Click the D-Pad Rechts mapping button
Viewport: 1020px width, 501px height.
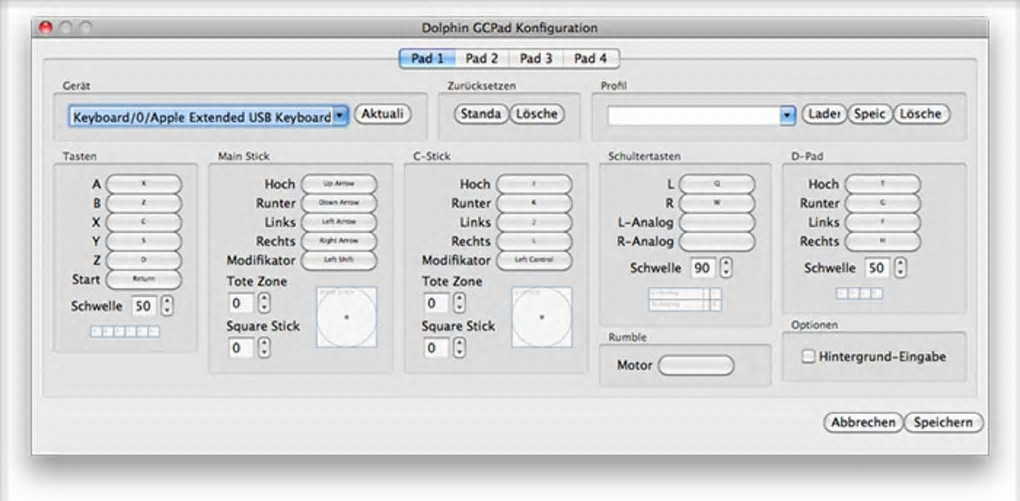pyautogui.click(x=883, y=241)
